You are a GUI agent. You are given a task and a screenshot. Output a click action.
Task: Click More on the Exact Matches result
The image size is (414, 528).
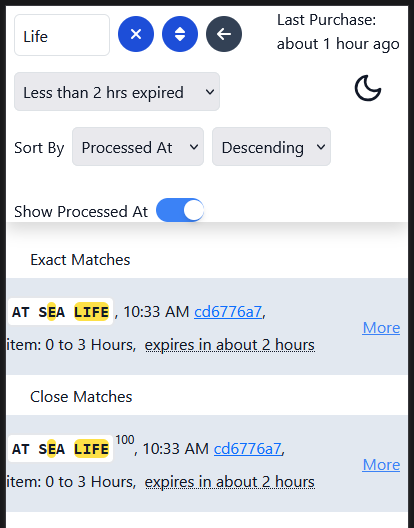pos(381,328)
